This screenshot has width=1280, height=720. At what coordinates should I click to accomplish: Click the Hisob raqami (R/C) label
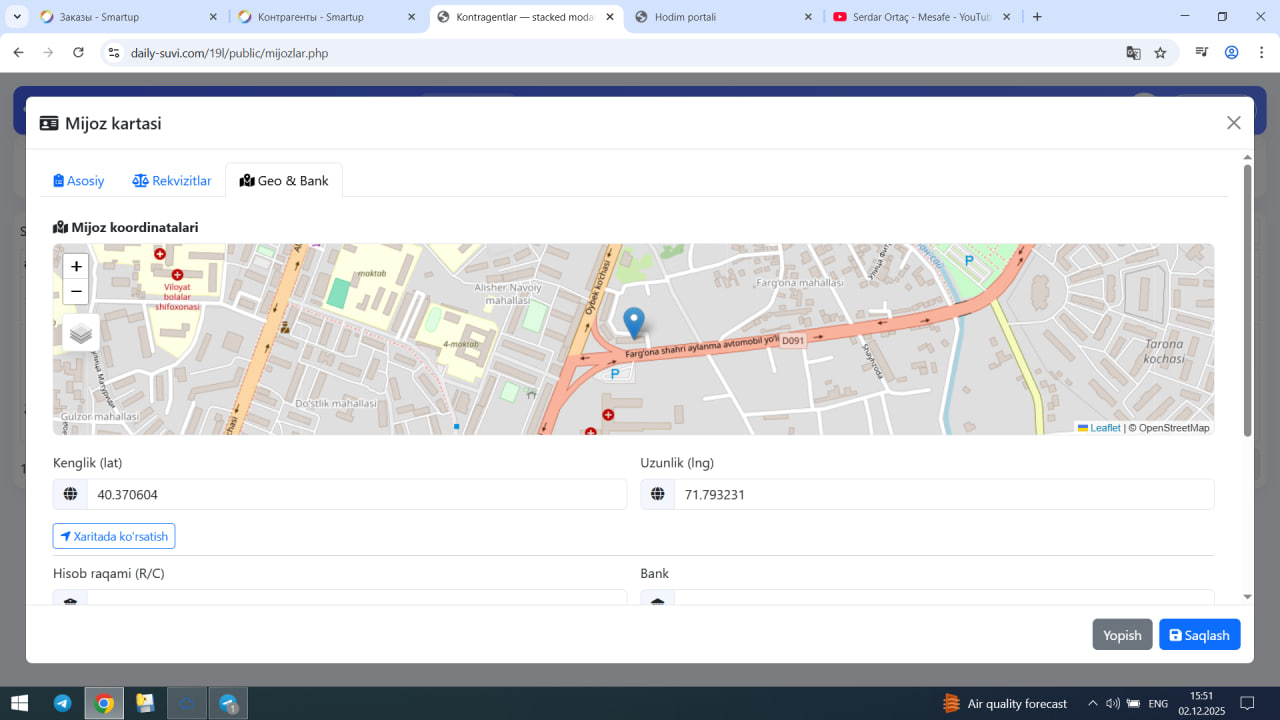click(109, 573)
